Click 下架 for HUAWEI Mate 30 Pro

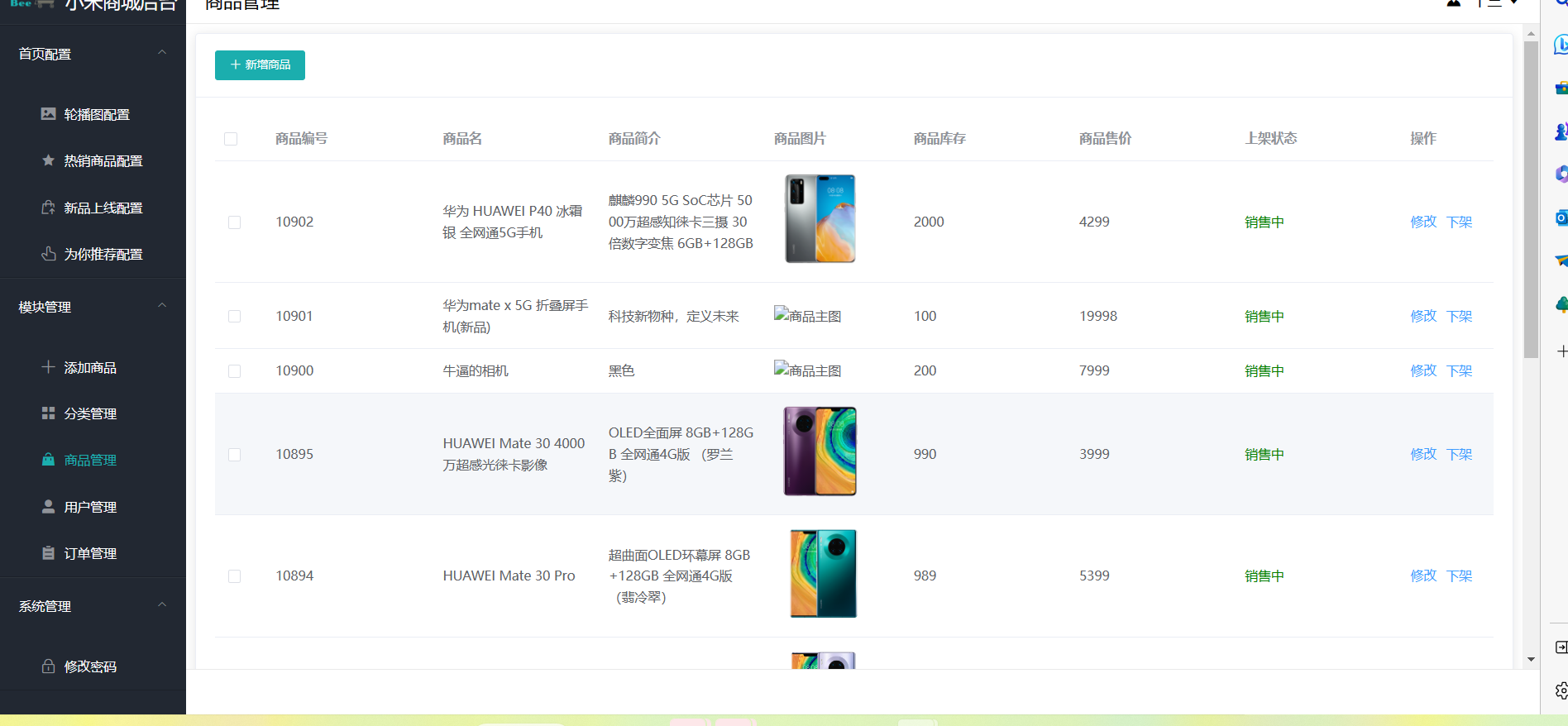coord(1460,576)
